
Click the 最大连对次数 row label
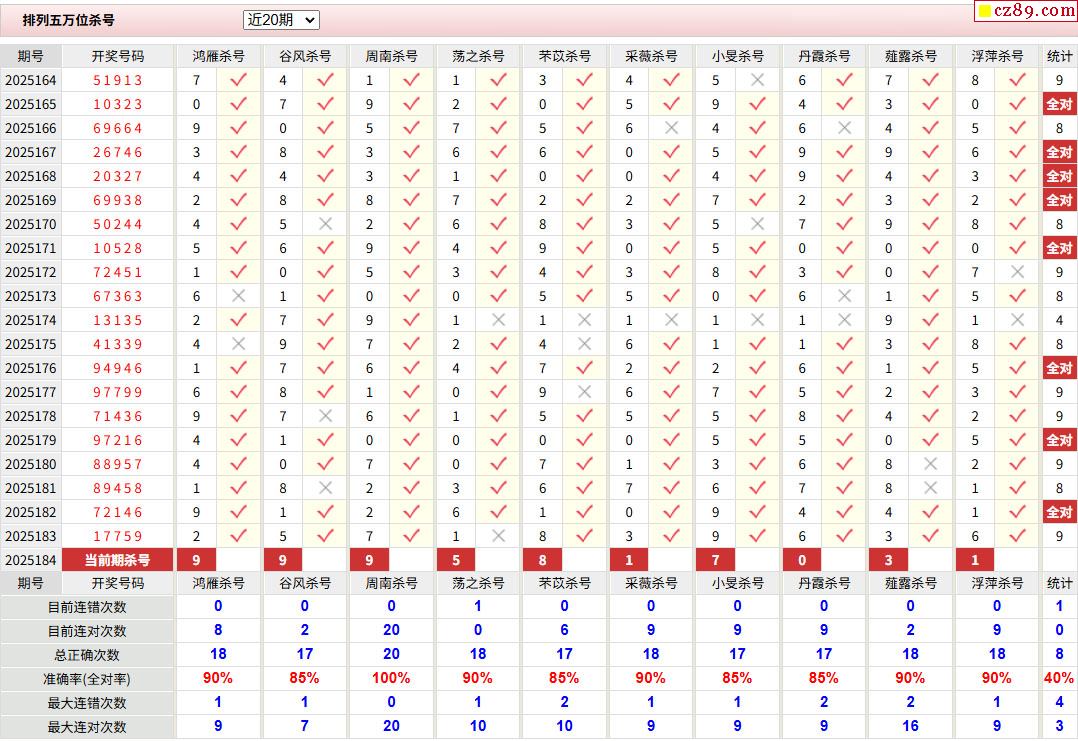pyautogui.click(x=87, y=727)
